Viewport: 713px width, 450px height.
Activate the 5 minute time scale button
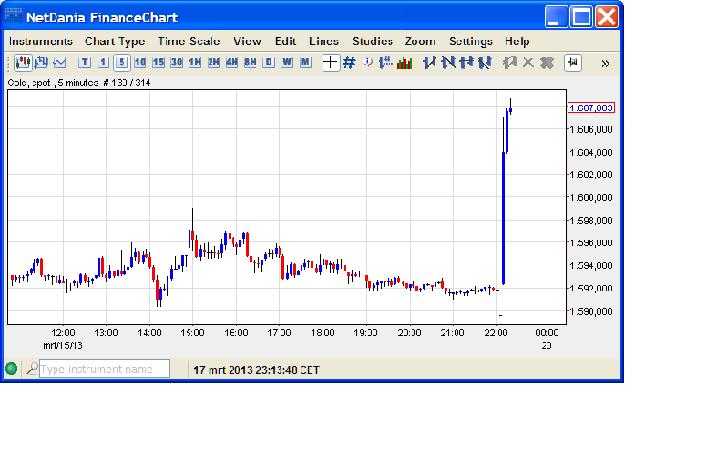pos(121,63)
